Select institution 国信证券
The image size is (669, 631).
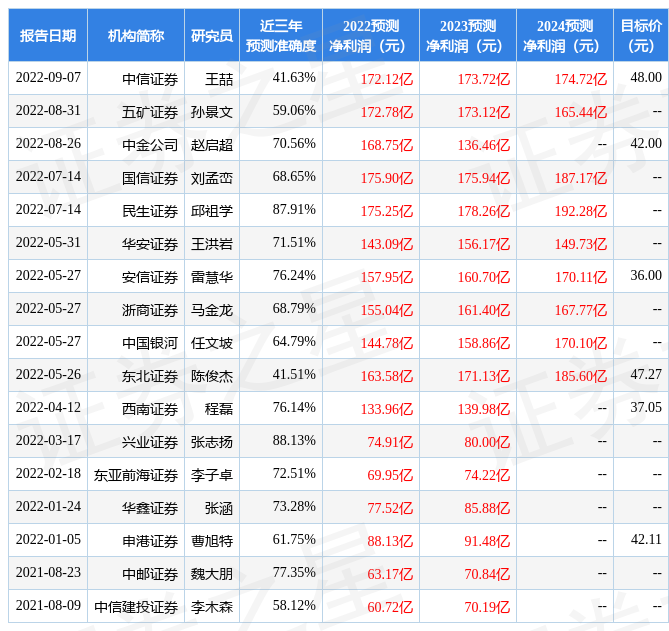(x=150, y=178)
